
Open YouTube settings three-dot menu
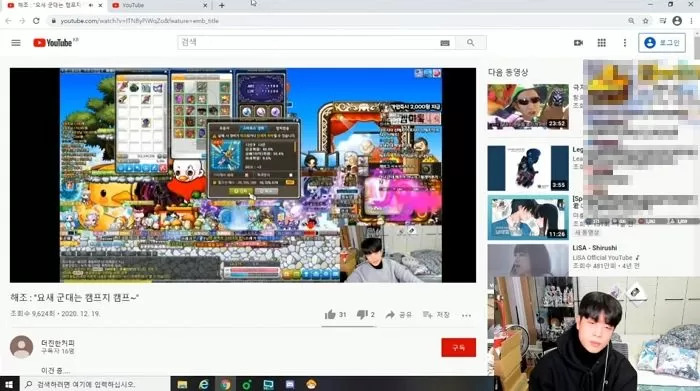[x=625, y=43]
